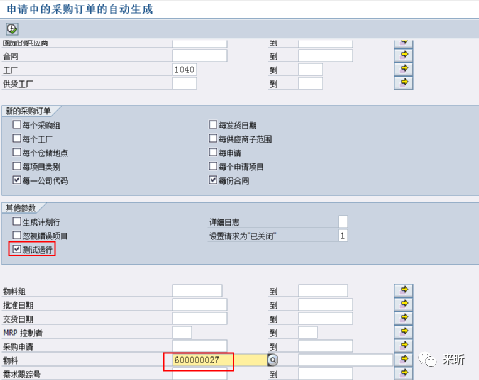Check the 每发货日期 checkbox

coord(213,125)
